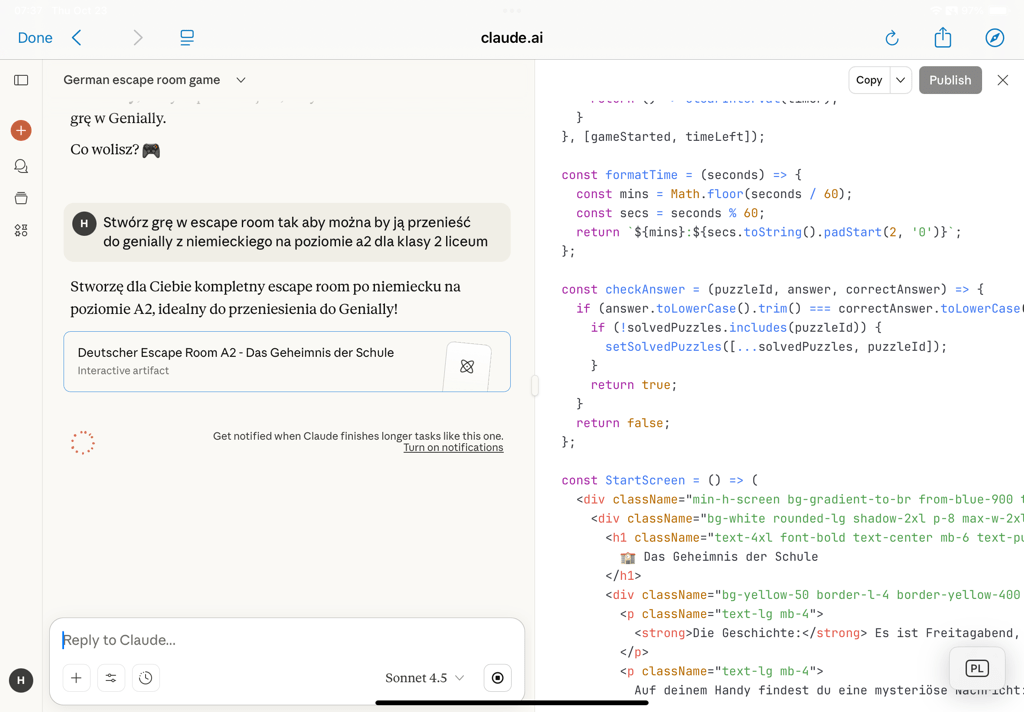Tap Done to close the browser
Screen dimensions: 1024x712
coord(35,38)
